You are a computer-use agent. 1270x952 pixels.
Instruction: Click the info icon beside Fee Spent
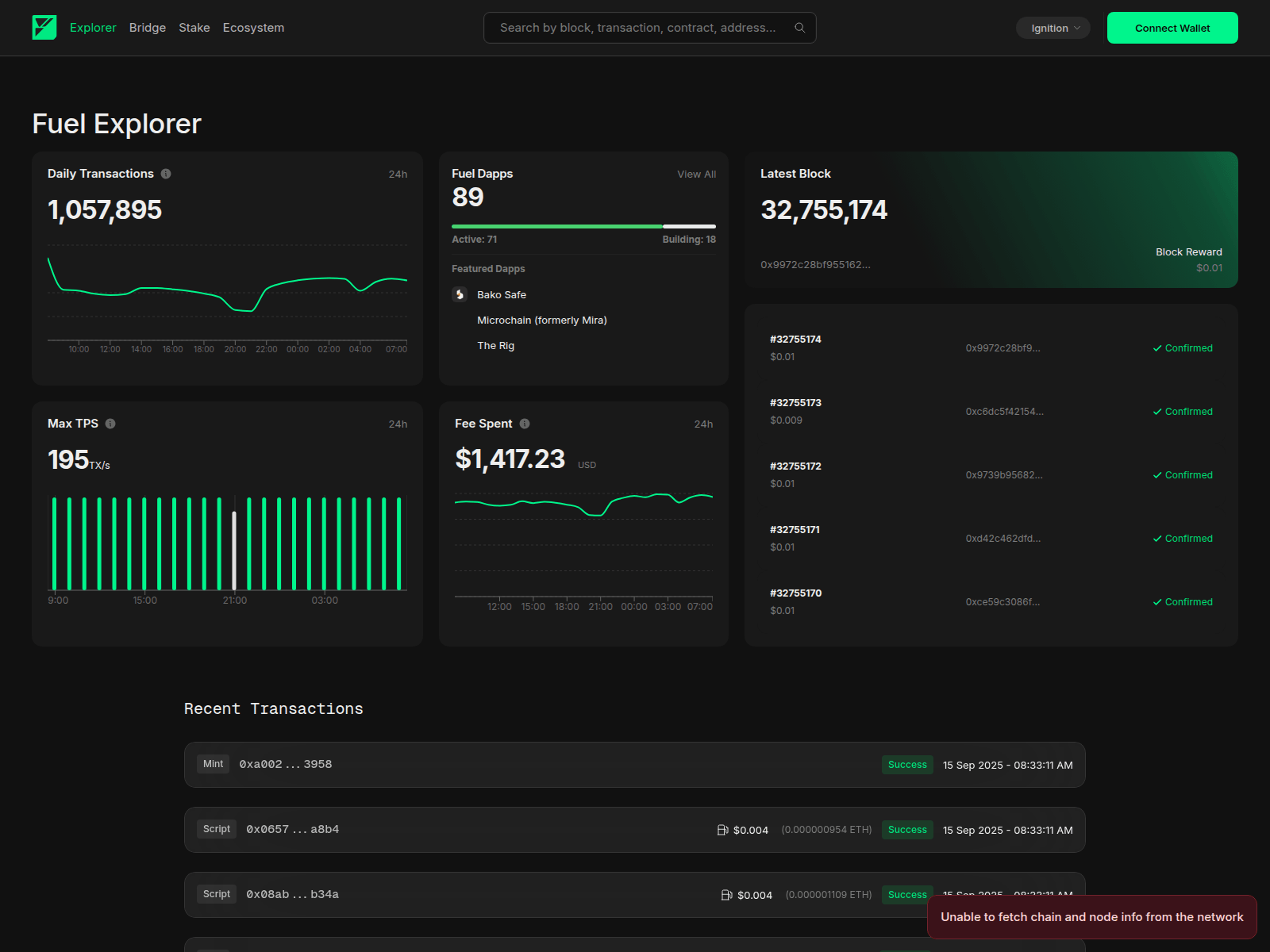click(525, 424)
